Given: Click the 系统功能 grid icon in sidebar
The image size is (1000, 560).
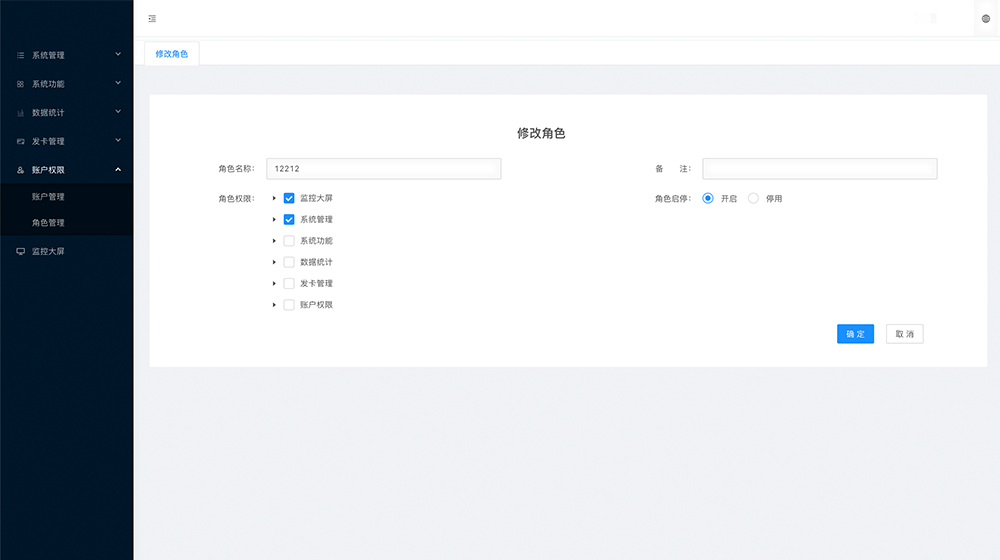Looking at the screenshot, I should coord(21,84).
